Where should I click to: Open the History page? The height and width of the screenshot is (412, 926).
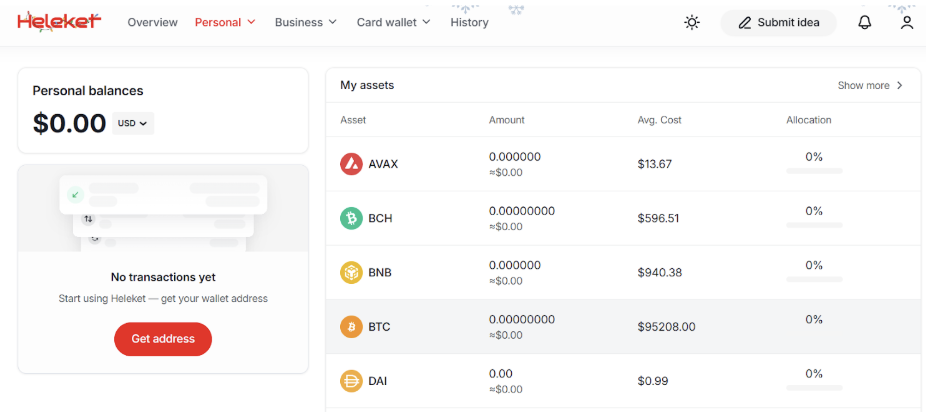click(x=469, y=22)
